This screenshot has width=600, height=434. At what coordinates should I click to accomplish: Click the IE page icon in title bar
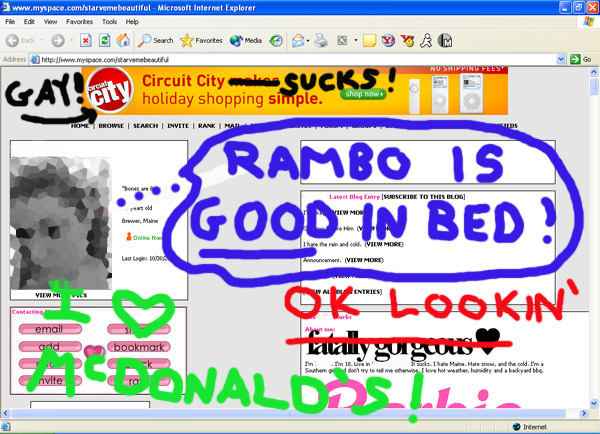5,7
